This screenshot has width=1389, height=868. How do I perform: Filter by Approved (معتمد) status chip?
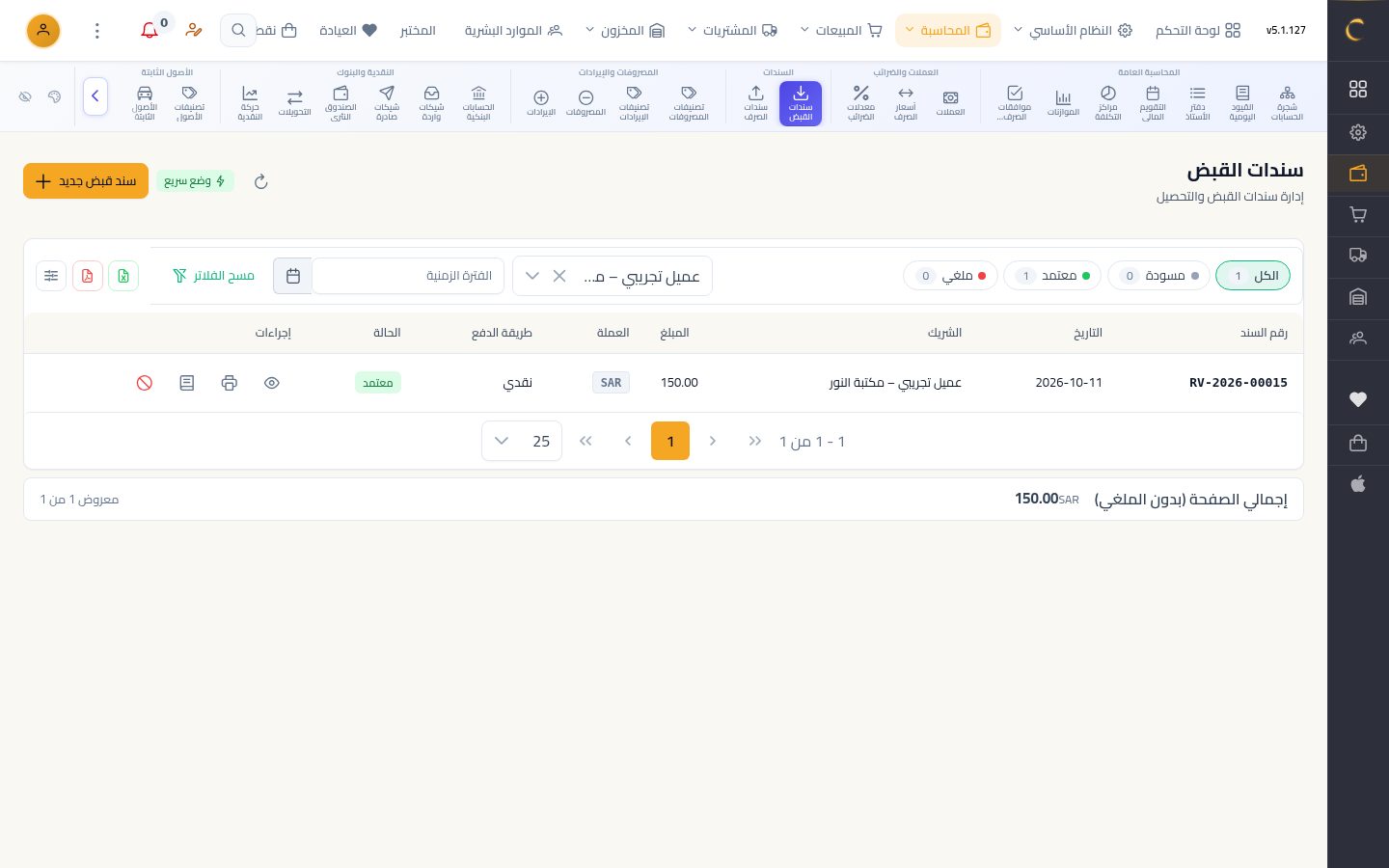[1052, 276]
